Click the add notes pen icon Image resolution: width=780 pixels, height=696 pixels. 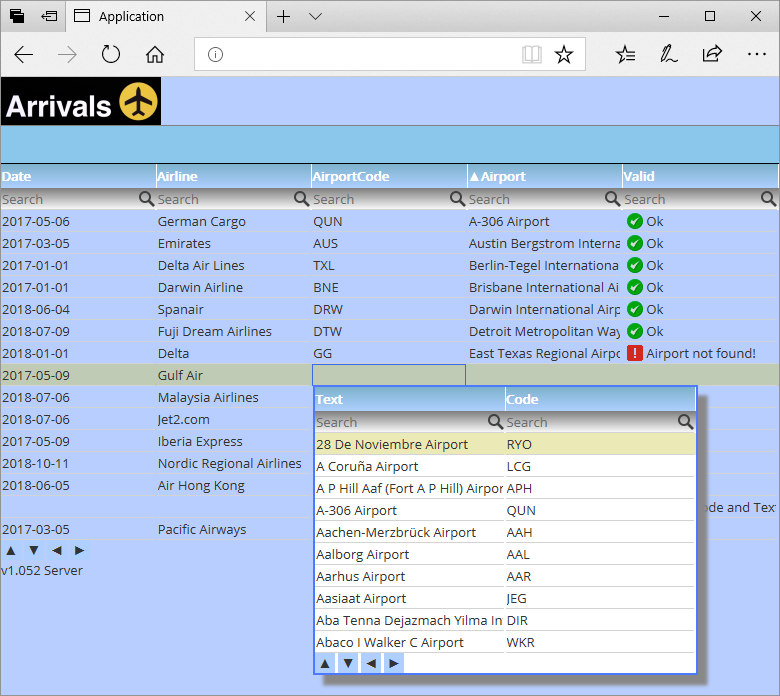click(669, 55)
